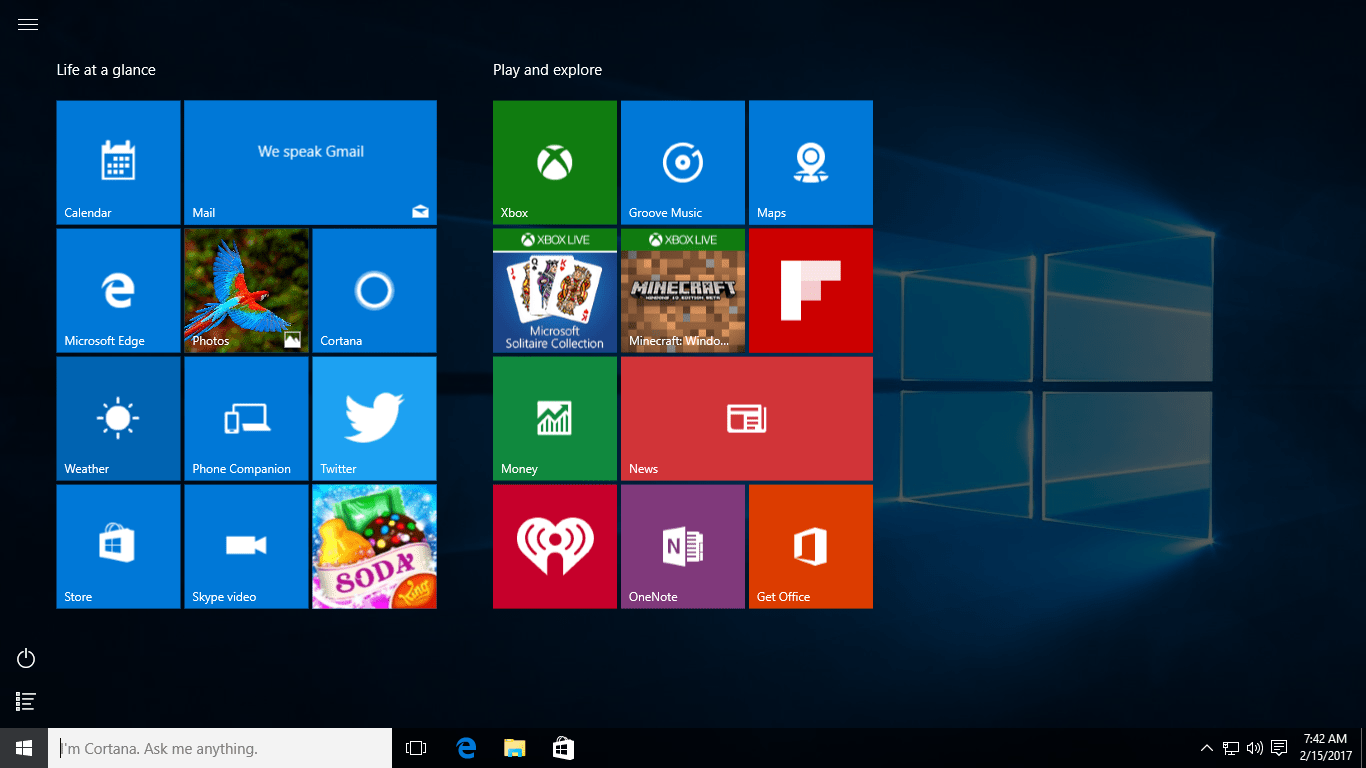Screen dimensions: 1366x768
Task: Start Microsoft Edge from the Start menu
Action: pos(118,290)
